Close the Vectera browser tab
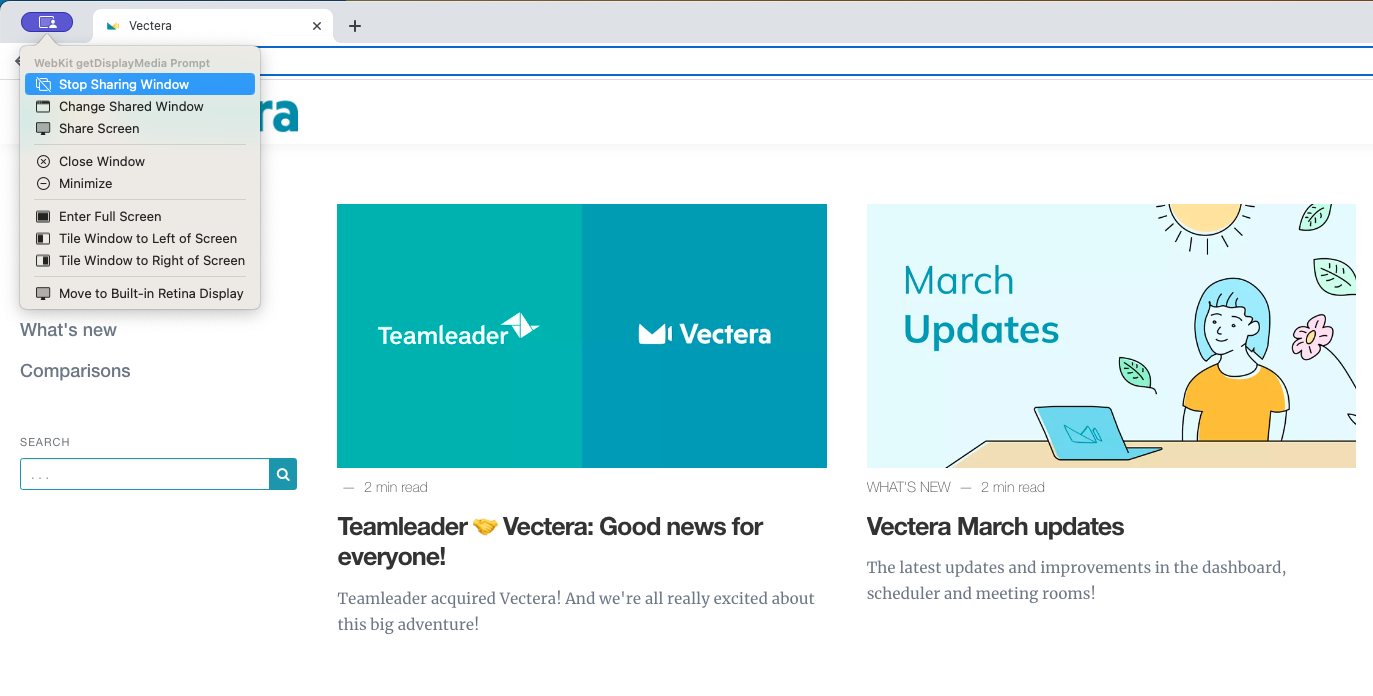This screenshot has height=696, width=1373. [317, 26]
